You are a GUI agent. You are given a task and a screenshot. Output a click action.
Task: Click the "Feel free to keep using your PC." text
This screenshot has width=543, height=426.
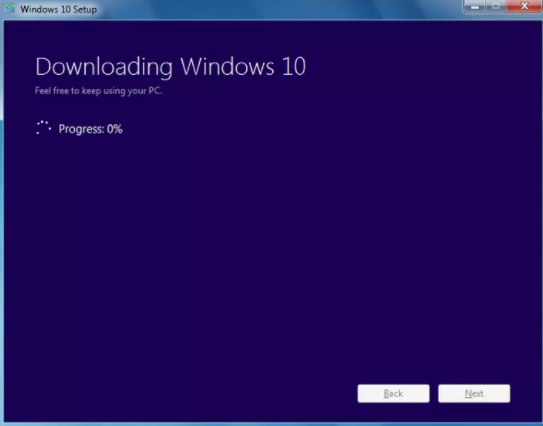98,91
